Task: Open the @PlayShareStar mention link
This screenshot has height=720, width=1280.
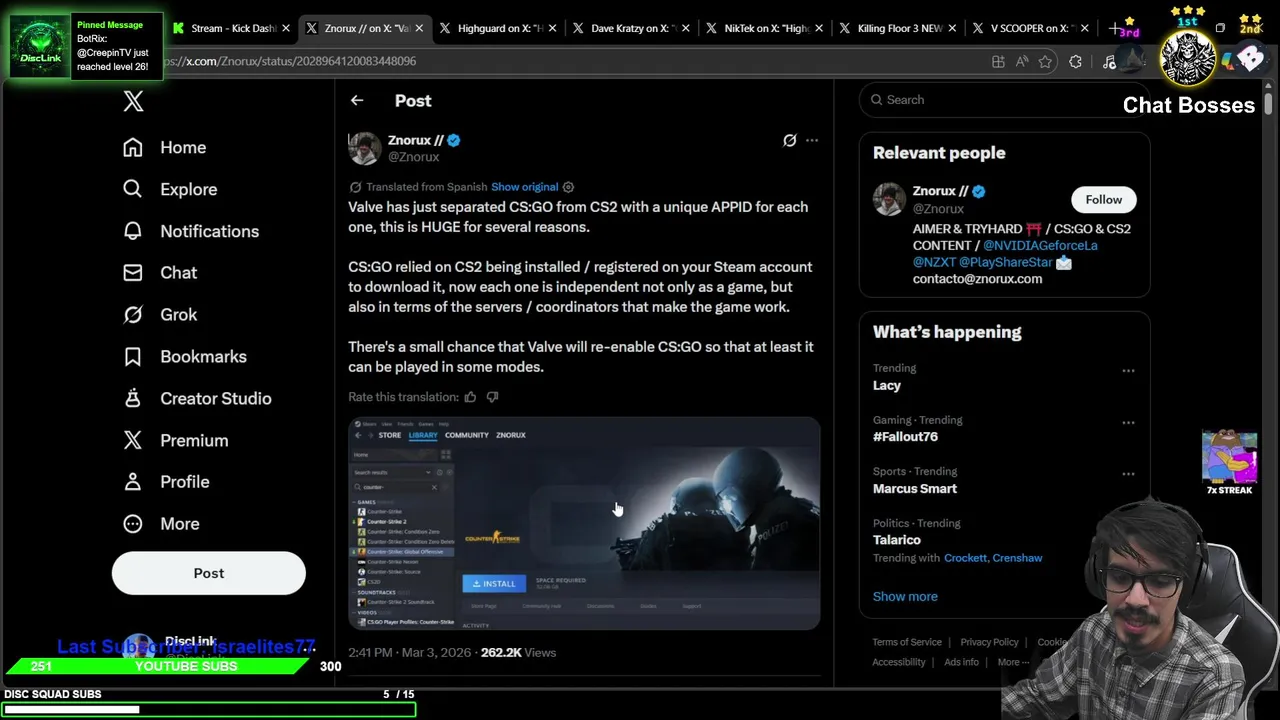Action: (x=1005, y=262)
